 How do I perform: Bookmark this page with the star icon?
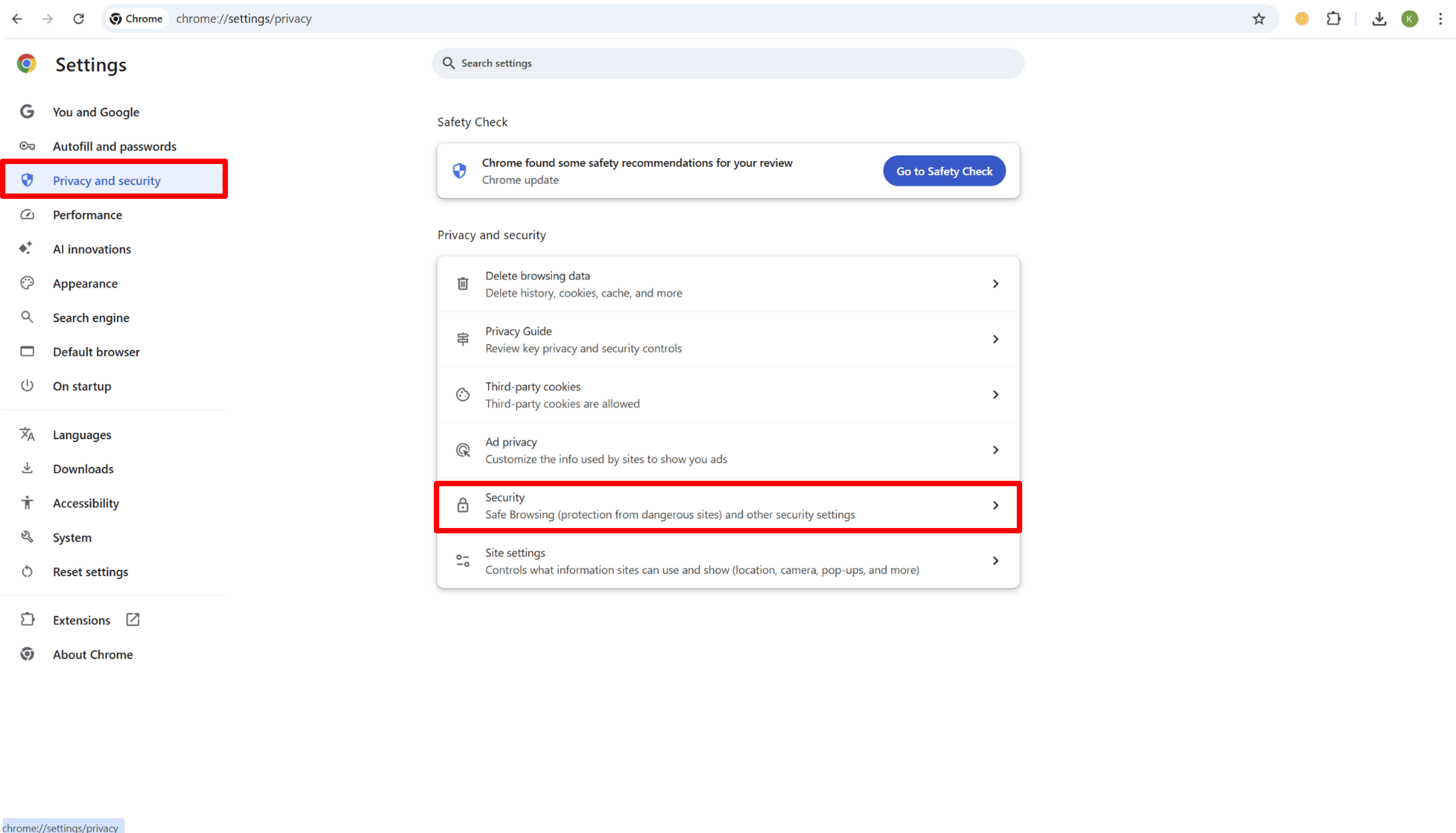tap(1259, 19)
